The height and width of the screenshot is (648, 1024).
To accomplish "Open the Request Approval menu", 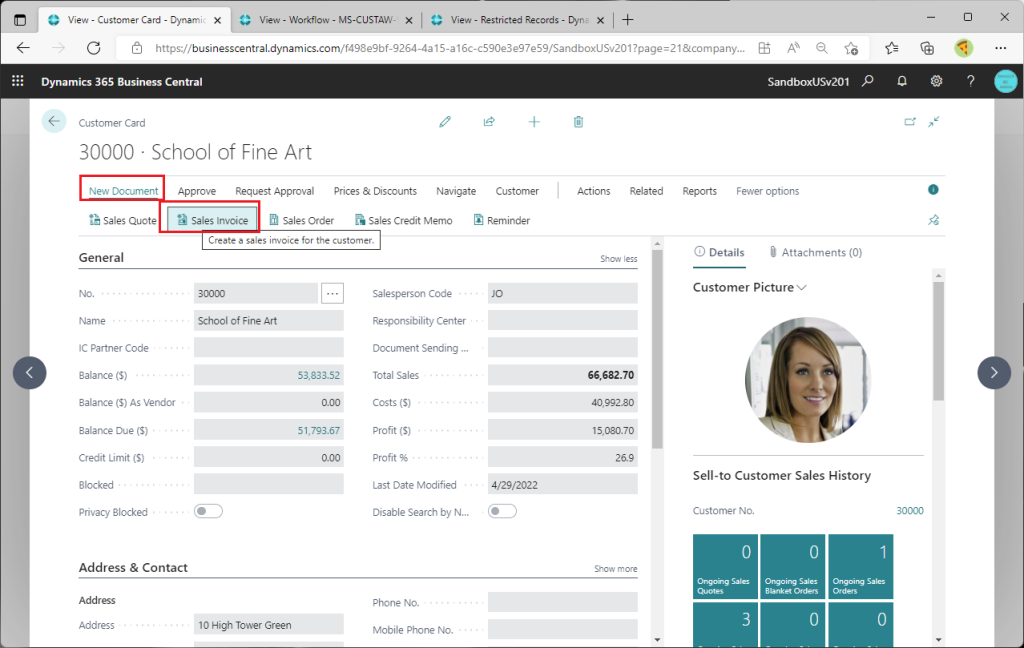I will 274,191.
